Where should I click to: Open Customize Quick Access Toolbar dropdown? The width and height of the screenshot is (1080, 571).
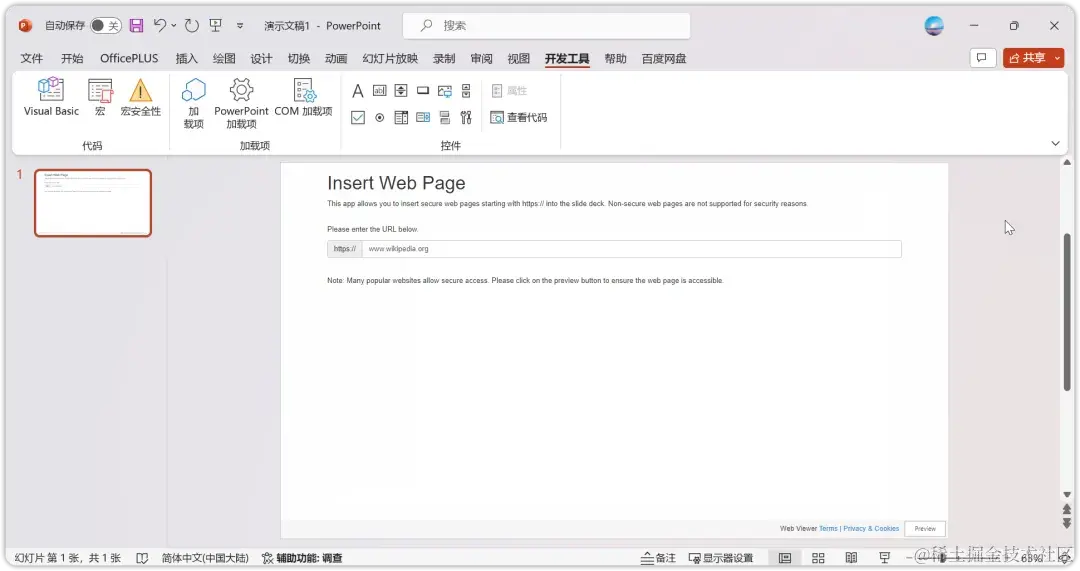click(x=240, y=25)
